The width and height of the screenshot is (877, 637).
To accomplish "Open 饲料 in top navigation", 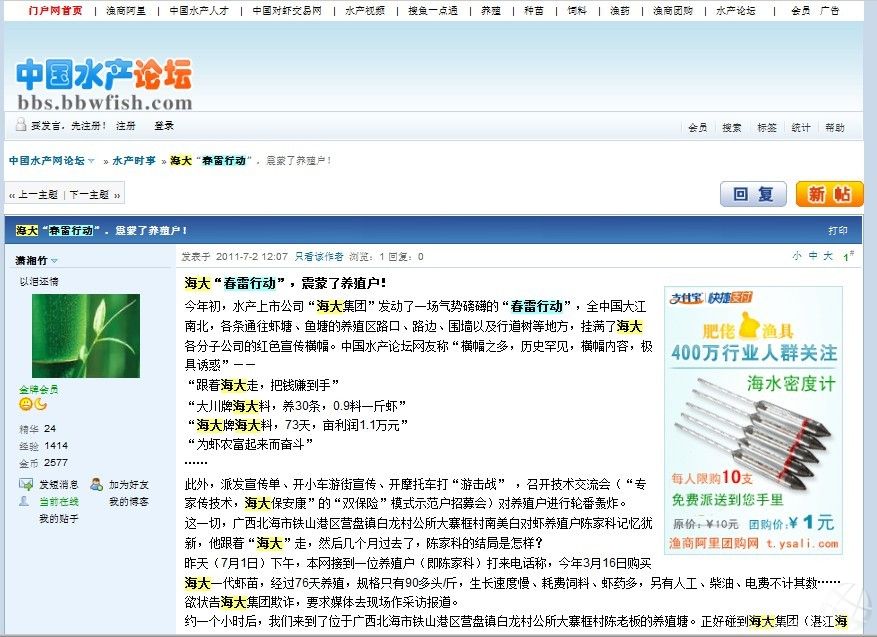I will click(577, 10).
